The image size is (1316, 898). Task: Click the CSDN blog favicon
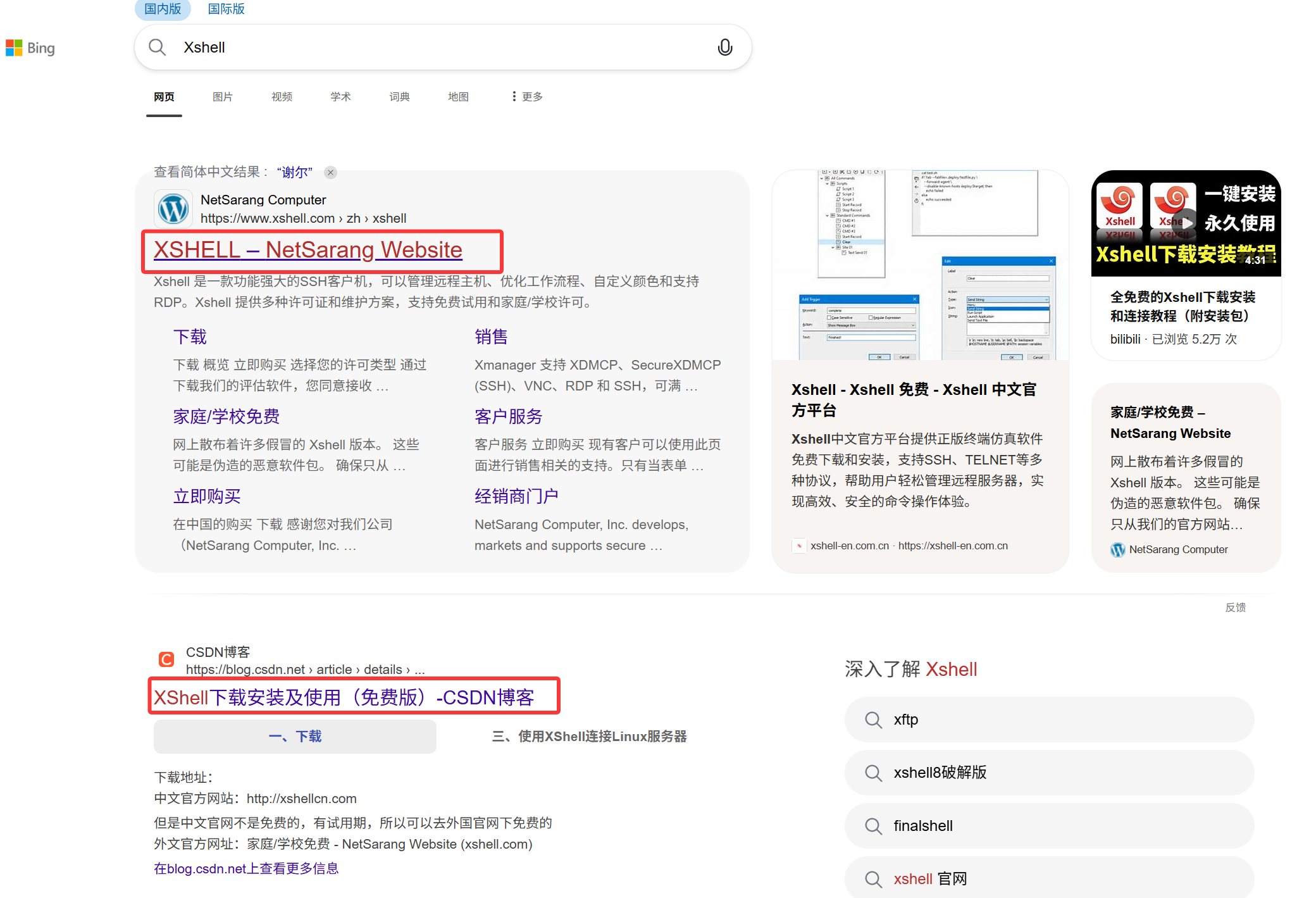coord(166,660)
